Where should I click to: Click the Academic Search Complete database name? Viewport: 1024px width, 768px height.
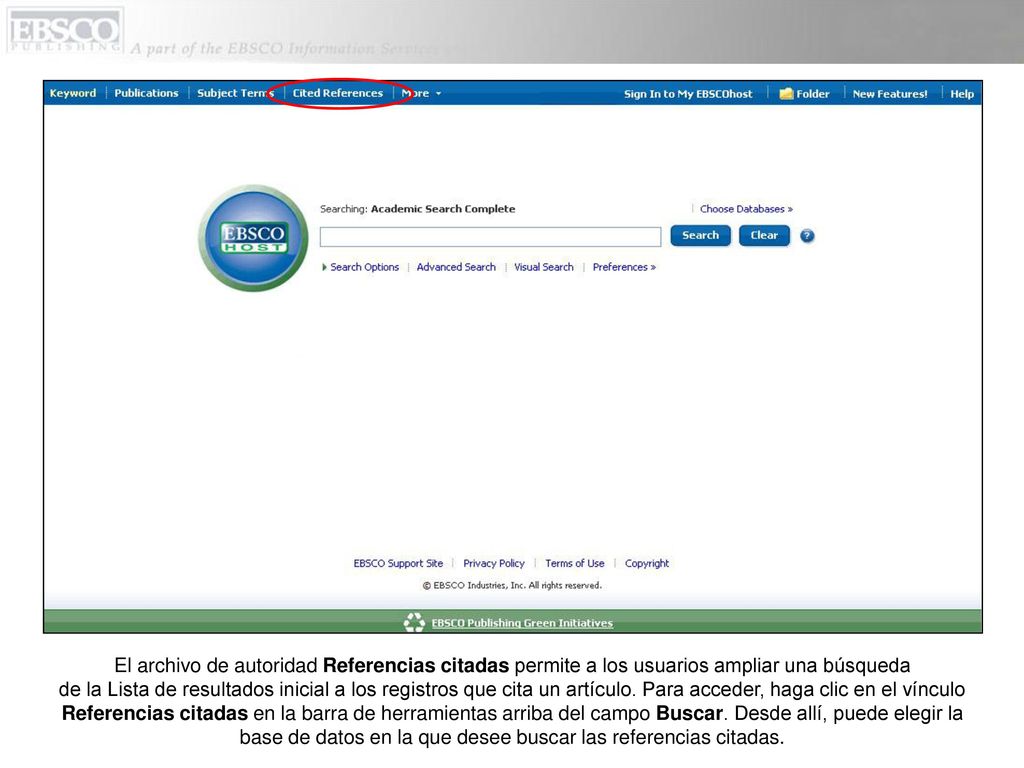[443, 209]
